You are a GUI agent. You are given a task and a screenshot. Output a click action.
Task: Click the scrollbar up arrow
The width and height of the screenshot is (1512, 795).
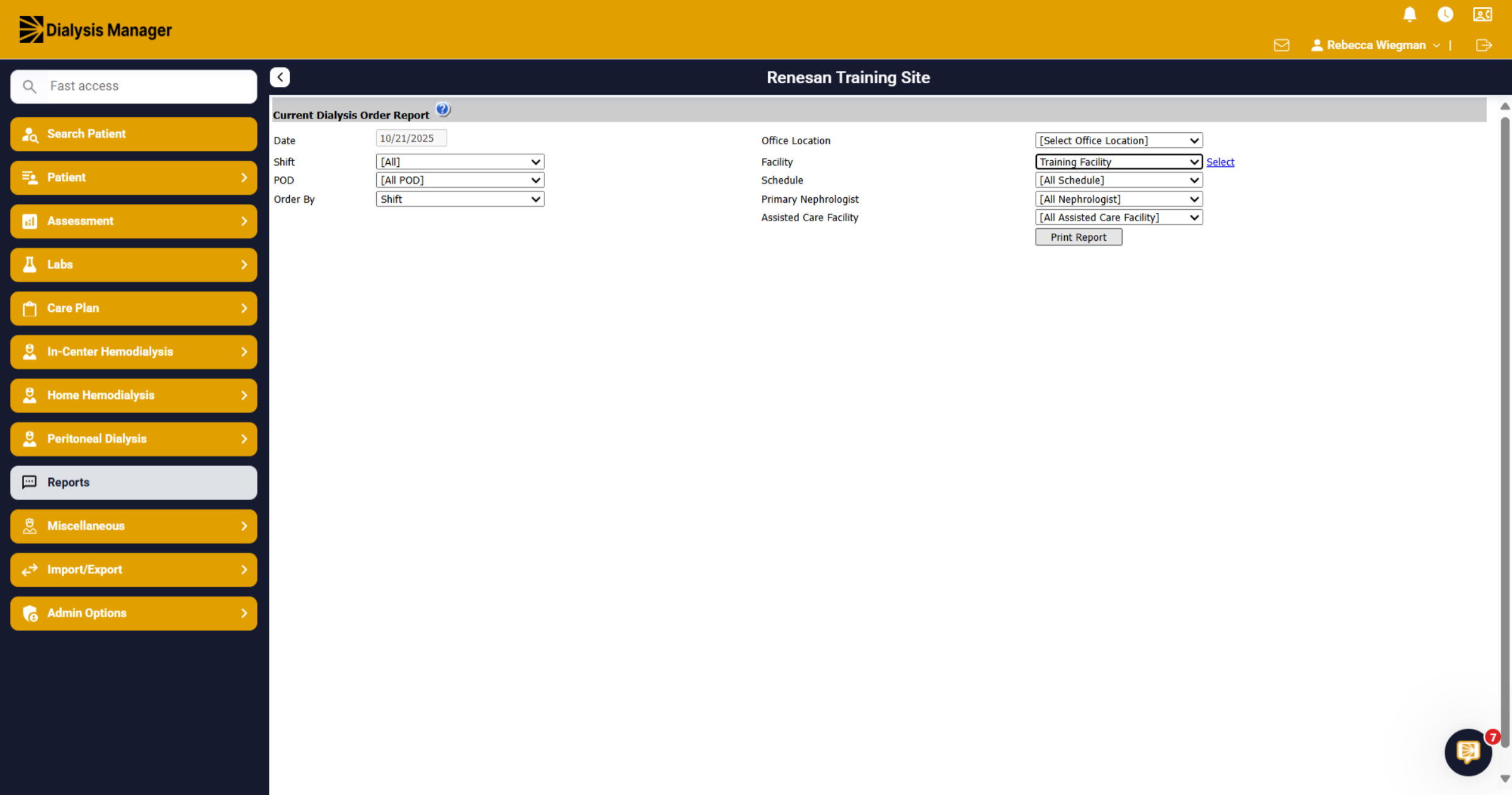[1504, 106]
